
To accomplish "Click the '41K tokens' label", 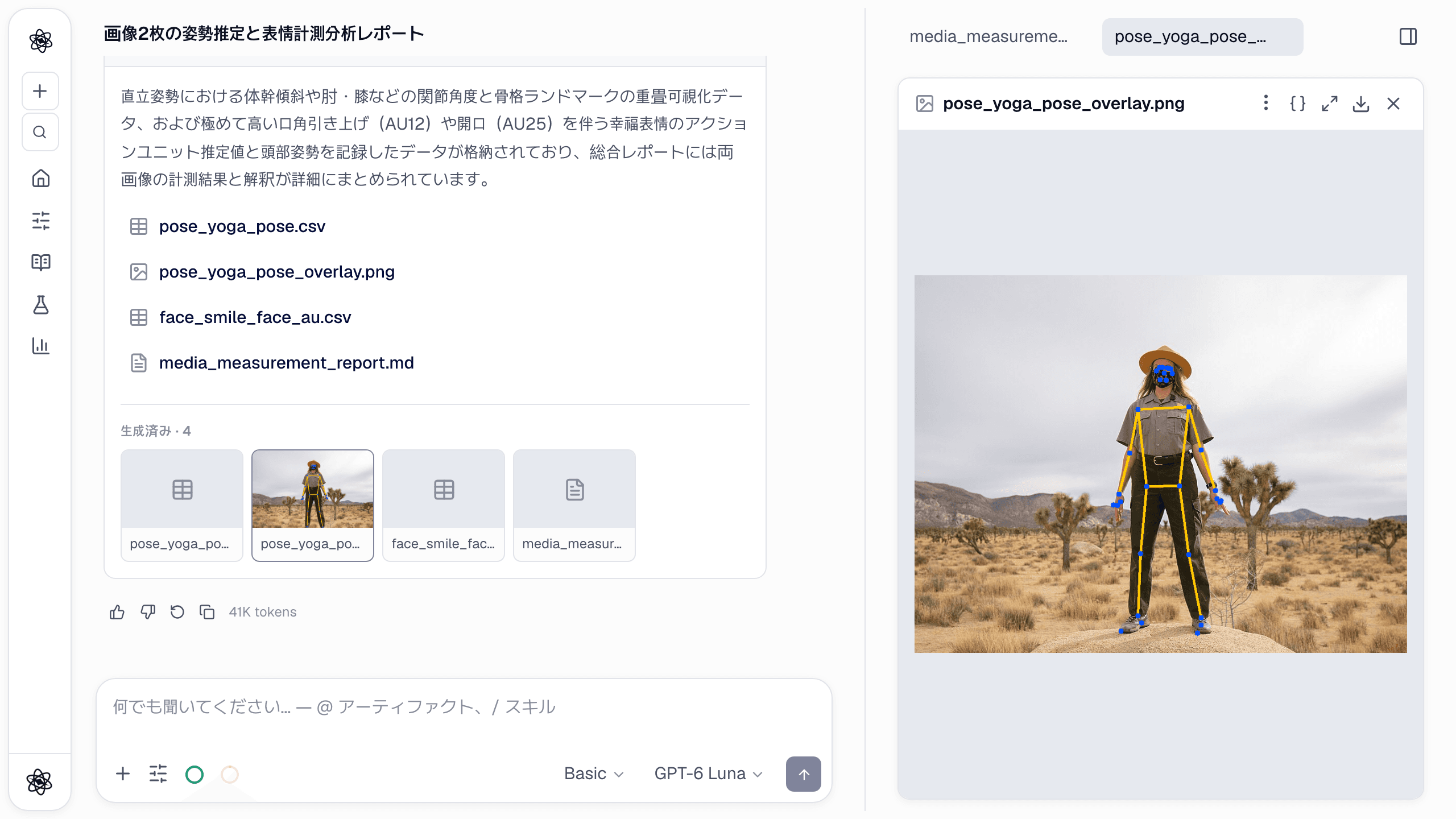I will click(x=263, y=612).
